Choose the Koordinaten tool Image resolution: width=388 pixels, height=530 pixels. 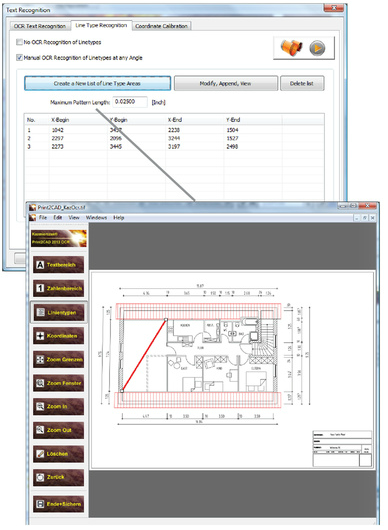click(58, 336)
